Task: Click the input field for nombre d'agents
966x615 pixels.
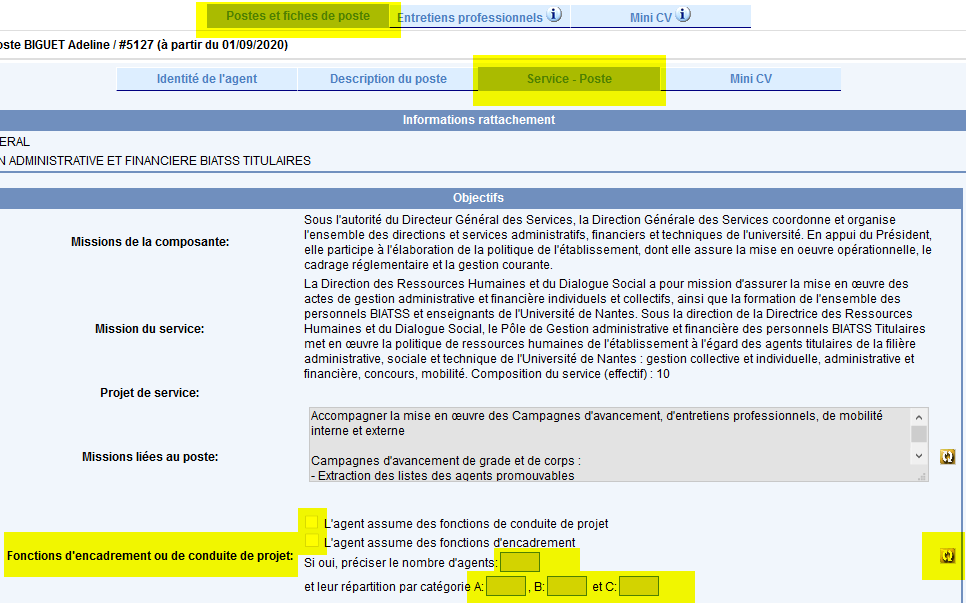Action: tap(519, 562)
